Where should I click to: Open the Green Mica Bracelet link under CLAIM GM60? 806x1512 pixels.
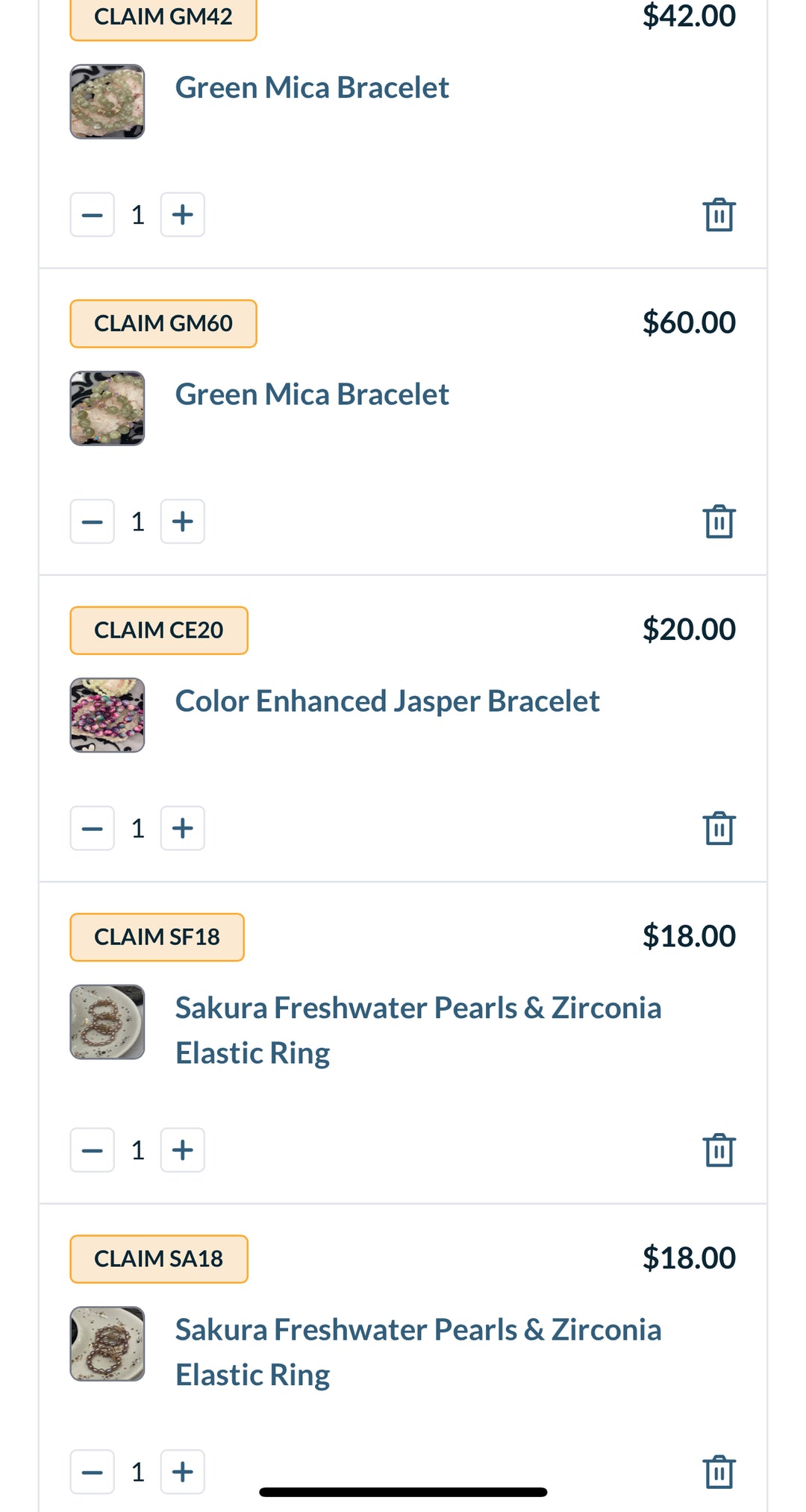tap(312, 395)
